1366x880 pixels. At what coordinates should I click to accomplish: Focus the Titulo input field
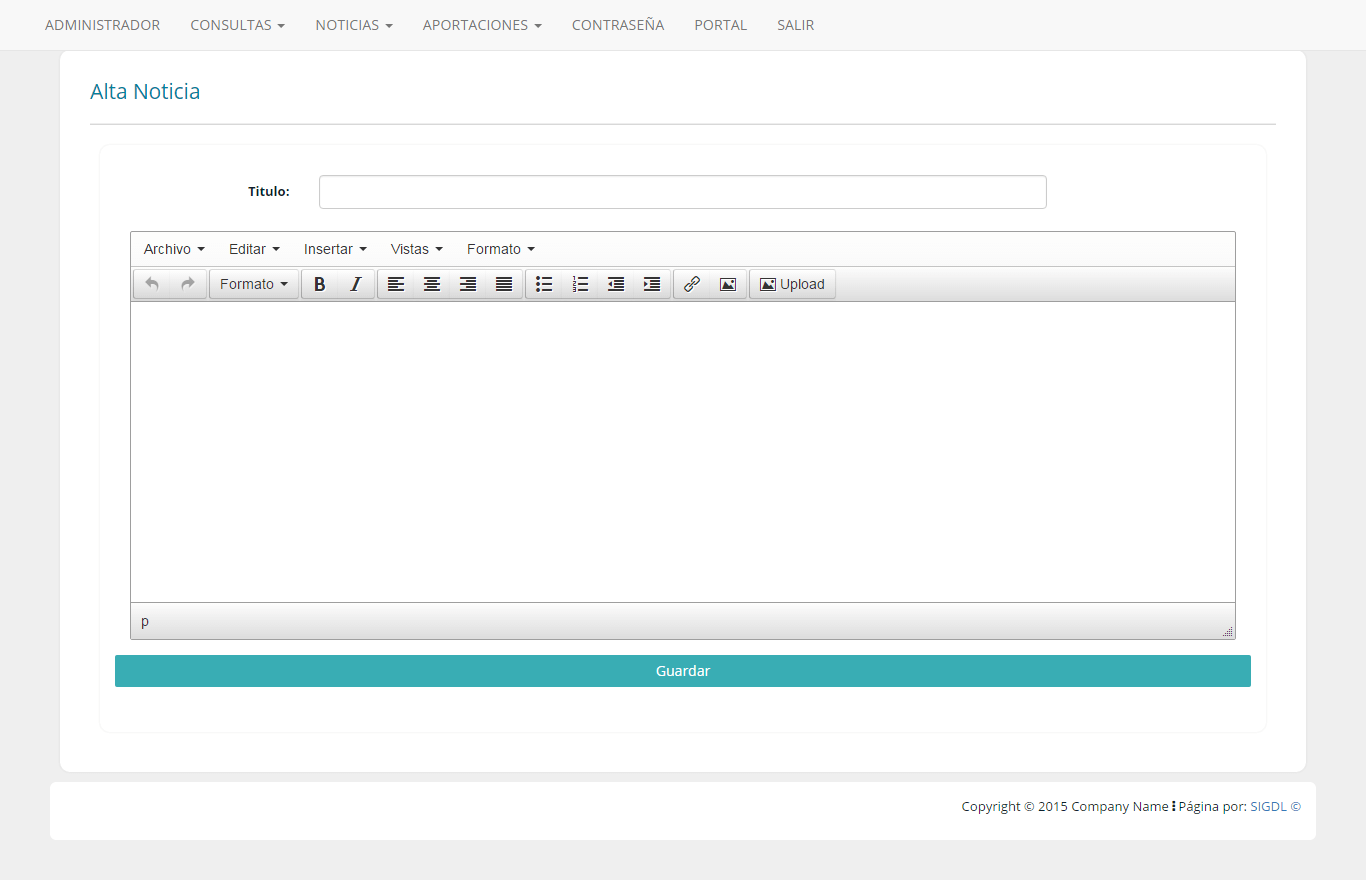point(682,192)
